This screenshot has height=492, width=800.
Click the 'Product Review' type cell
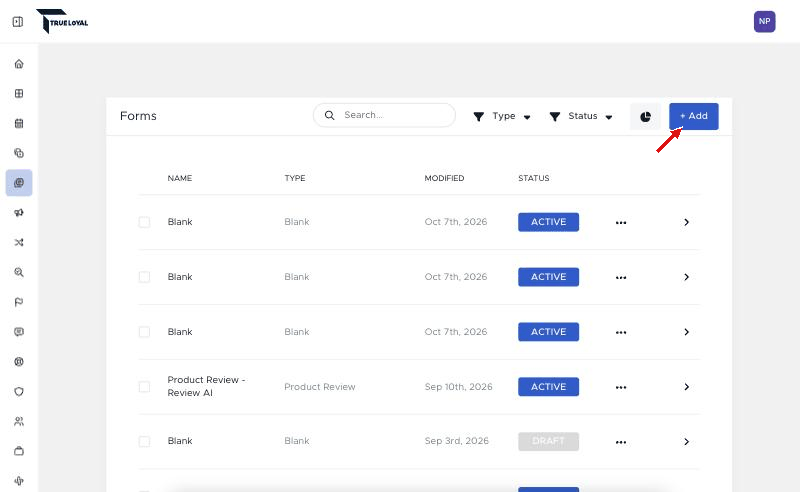[320, 387]
